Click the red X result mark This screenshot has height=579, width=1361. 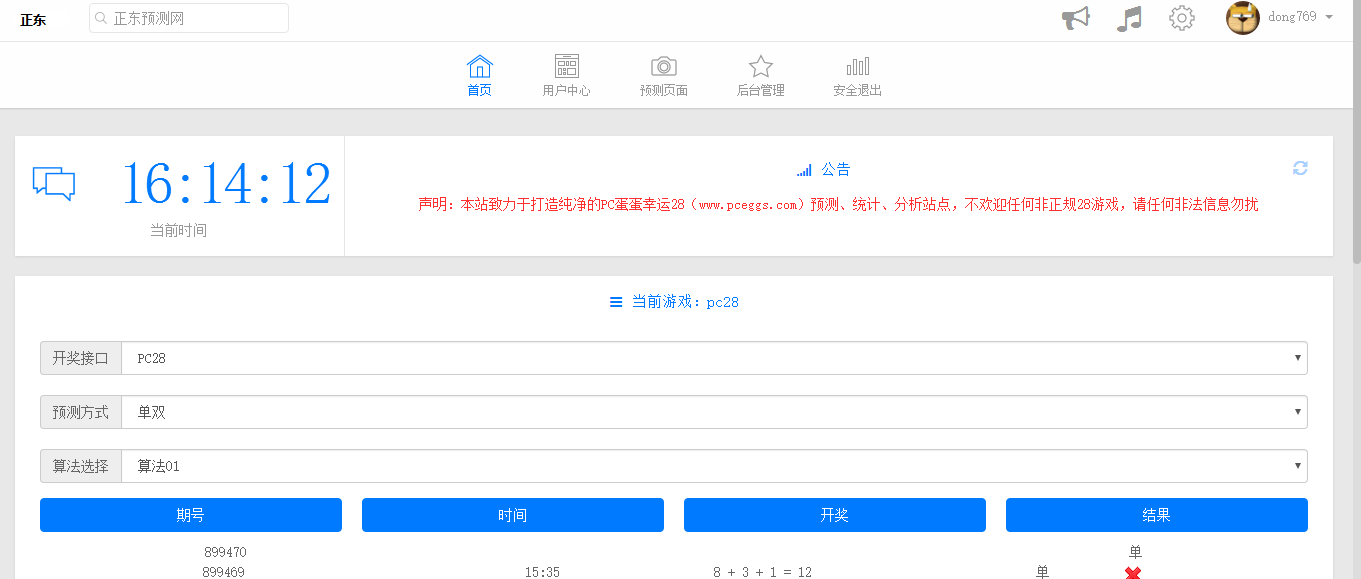coord(1132,573)
